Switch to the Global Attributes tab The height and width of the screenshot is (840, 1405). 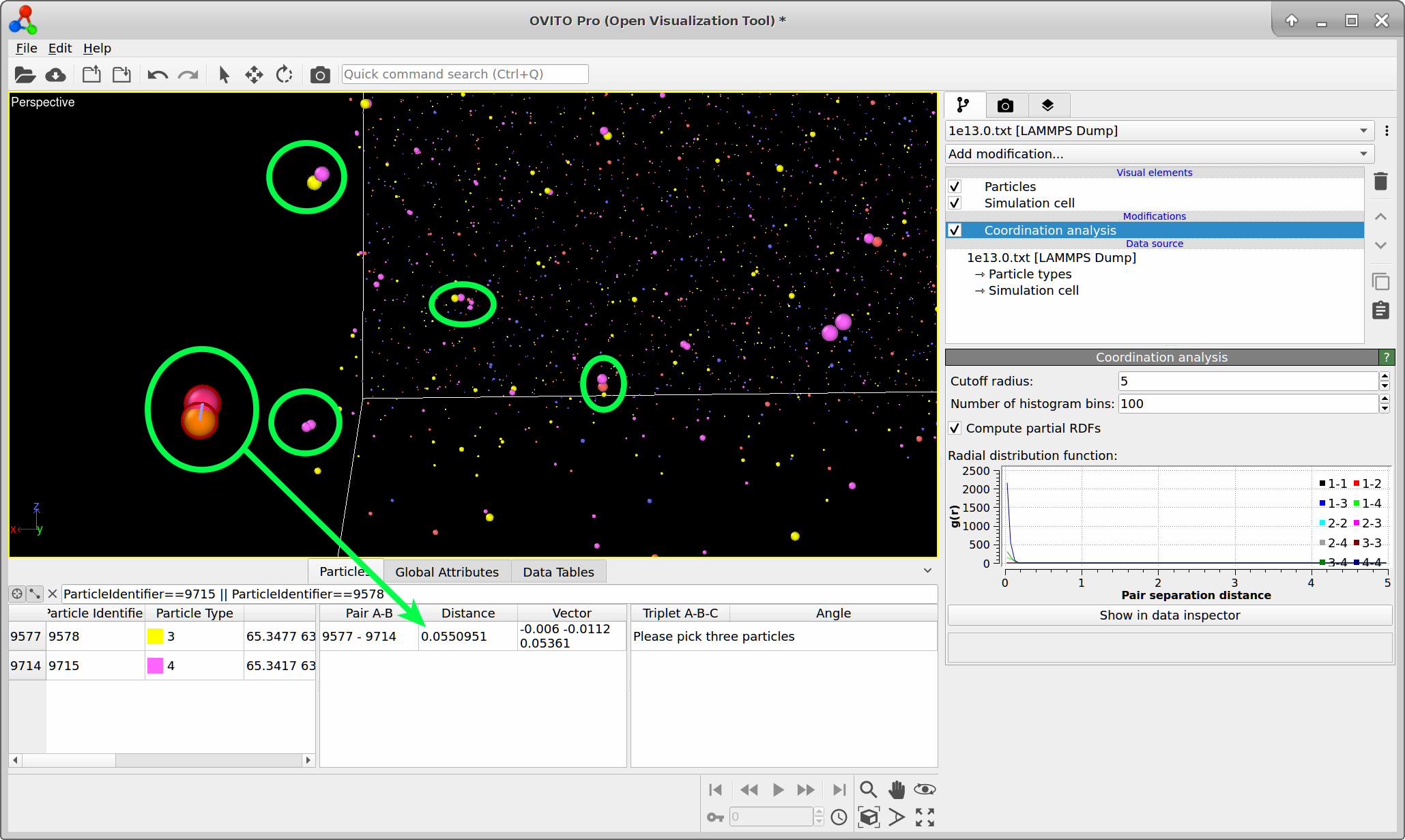click(447, 571)
